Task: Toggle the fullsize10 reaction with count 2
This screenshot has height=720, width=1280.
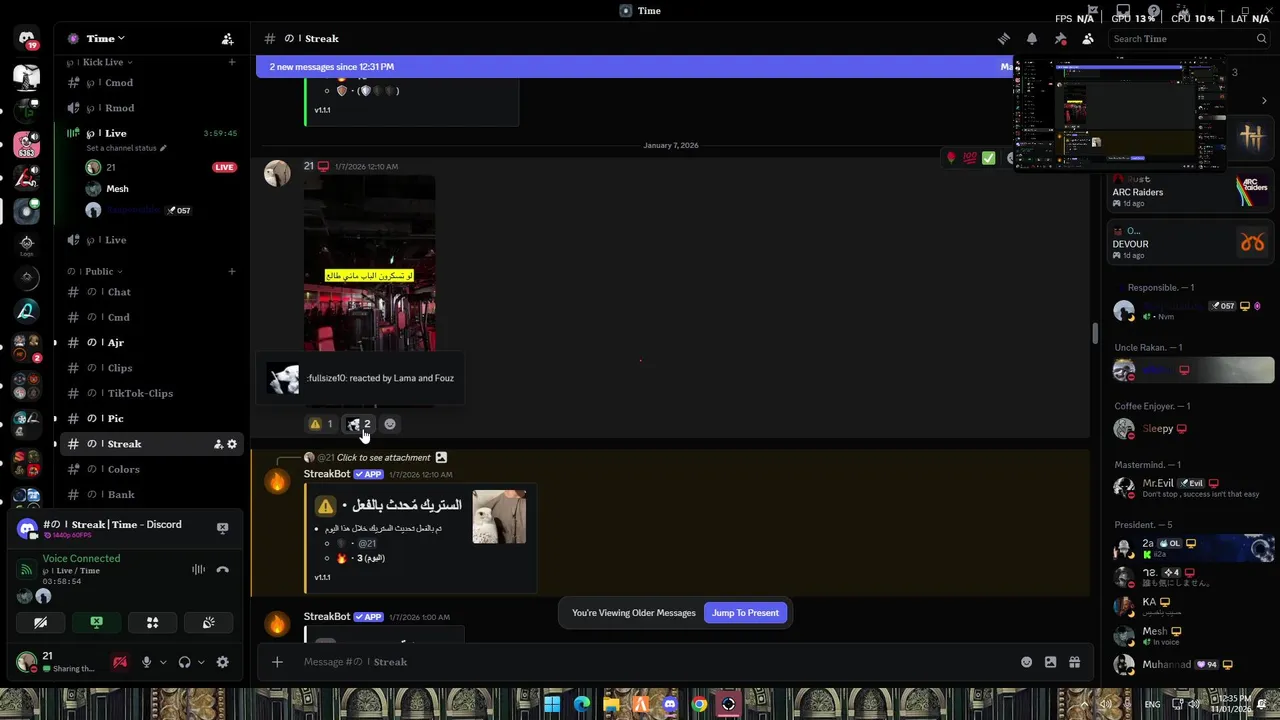Action: tap(358, 424)
